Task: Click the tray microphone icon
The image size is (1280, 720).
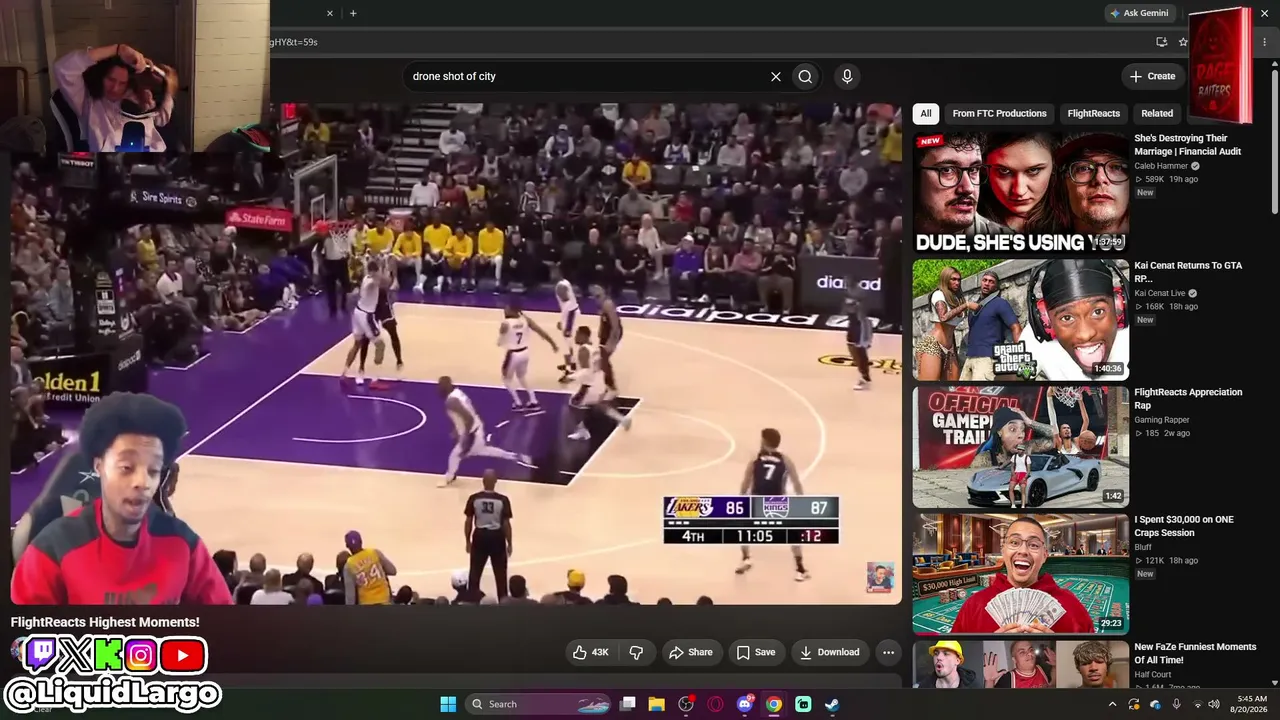Action: click(x=1177, y=704)
